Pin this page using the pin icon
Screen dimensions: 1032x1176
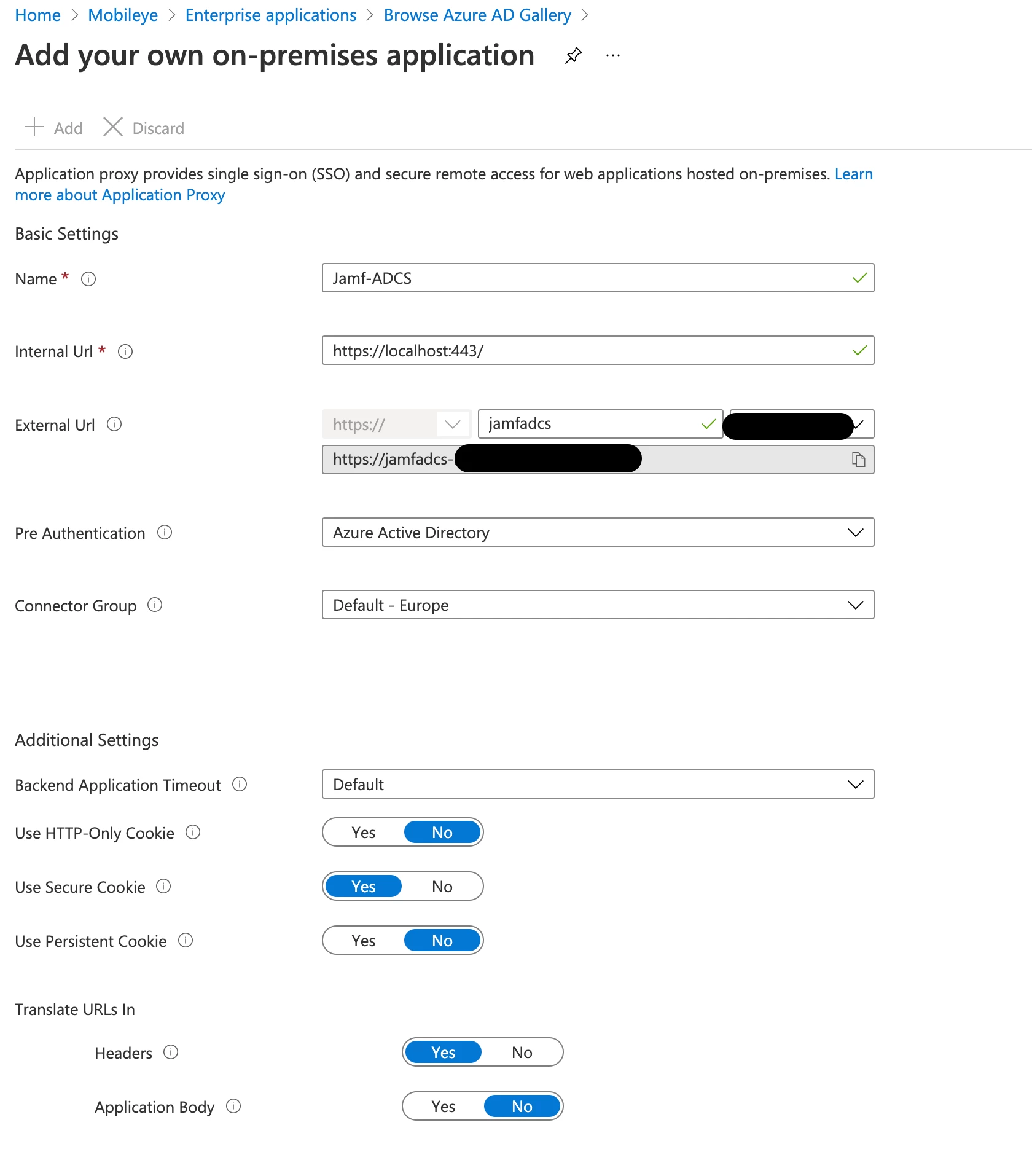tap(573, 55)
